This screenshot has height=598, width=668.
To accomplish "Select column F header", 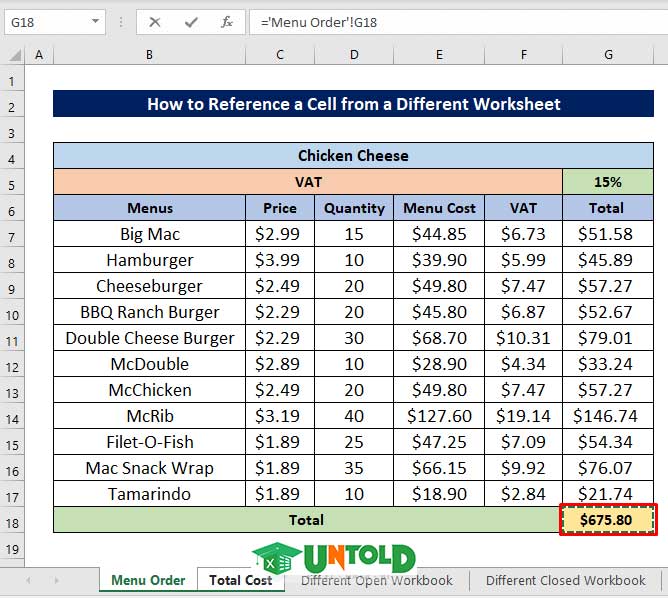I will [524, 55].
